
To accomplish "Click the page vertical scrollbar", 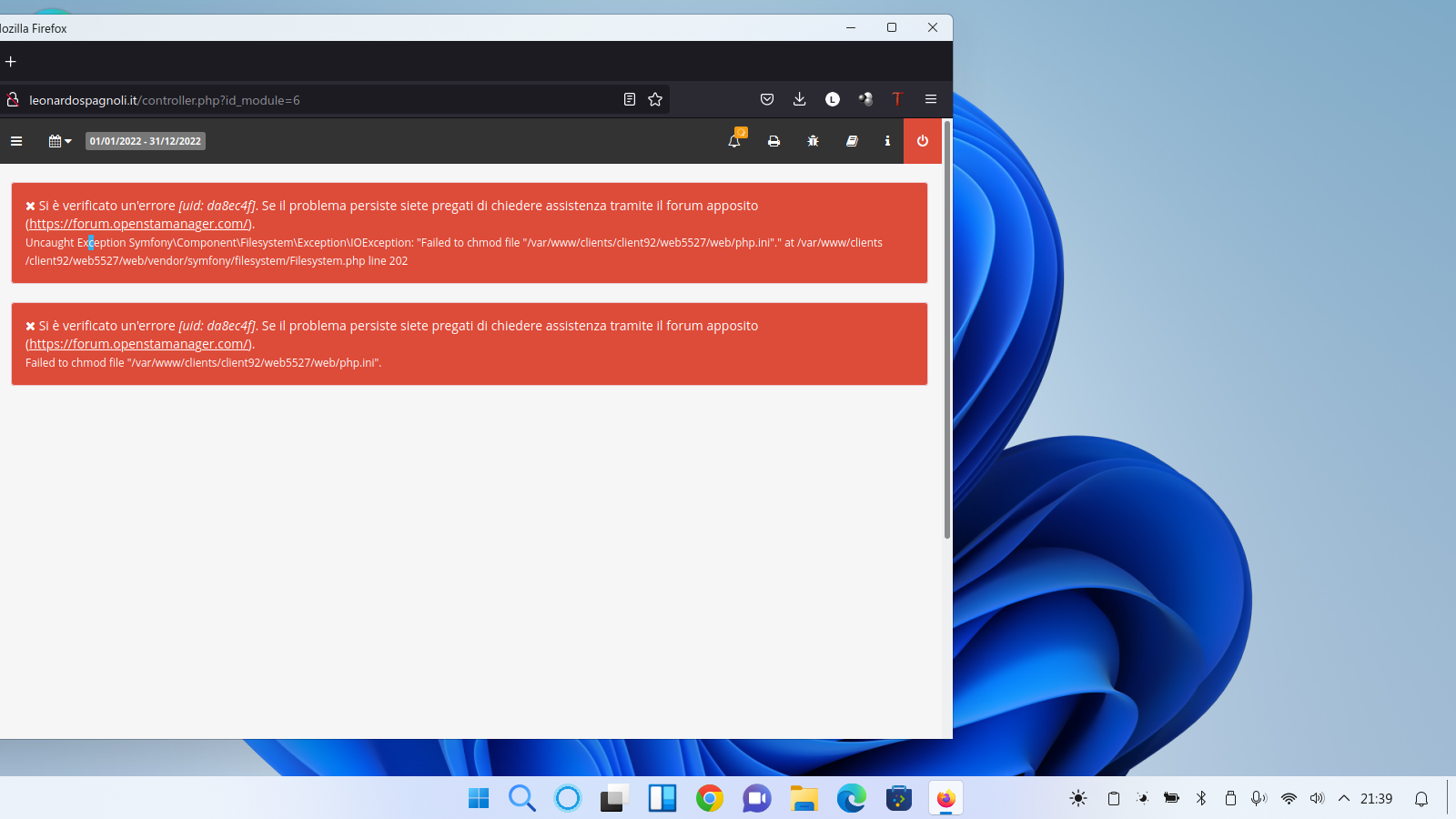I will click(947, 329).
